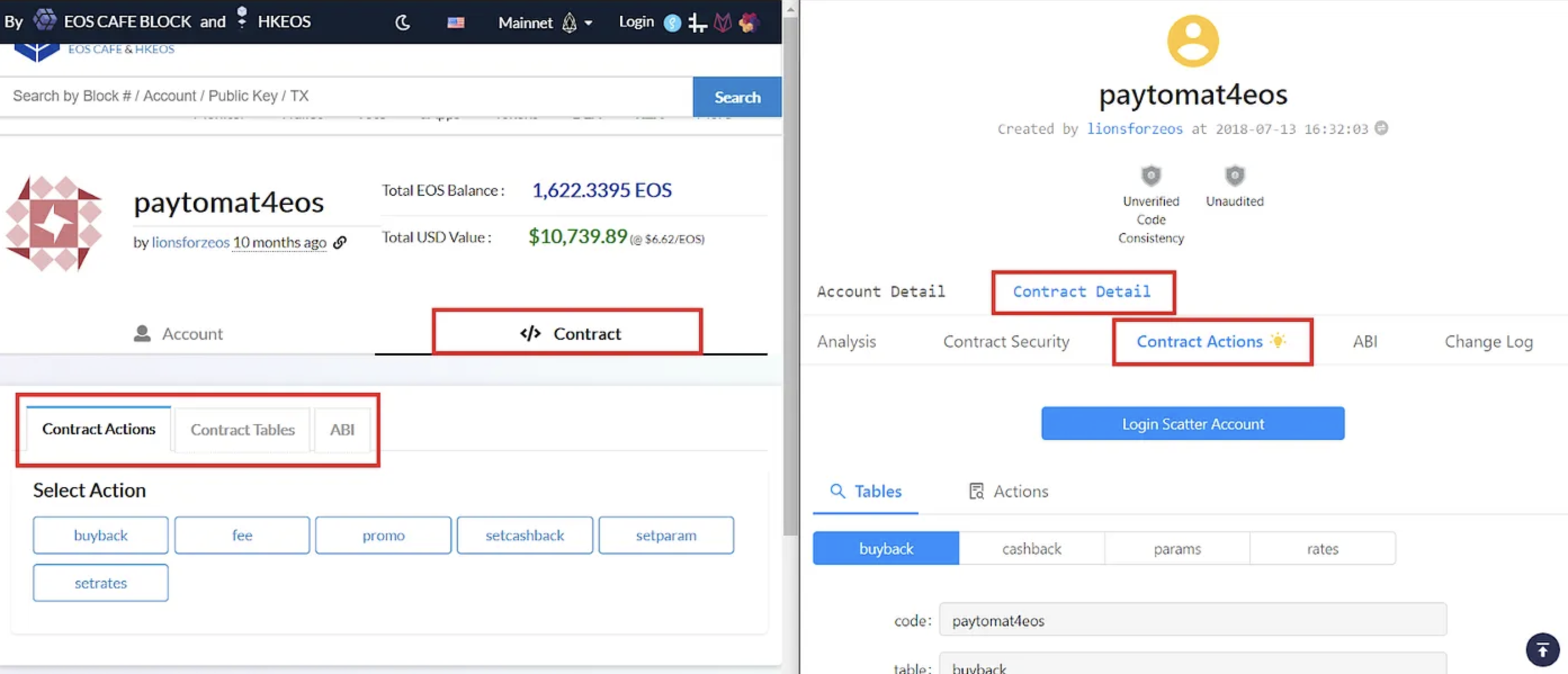Log in using the Ledger icon
The image size is (1568, 674).
[x=697, y=23]
